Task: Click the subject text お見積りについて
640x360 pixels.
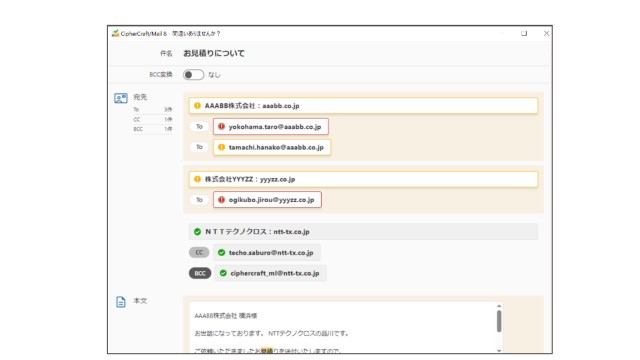Action: pyautogui.click(x=214, y=53)
